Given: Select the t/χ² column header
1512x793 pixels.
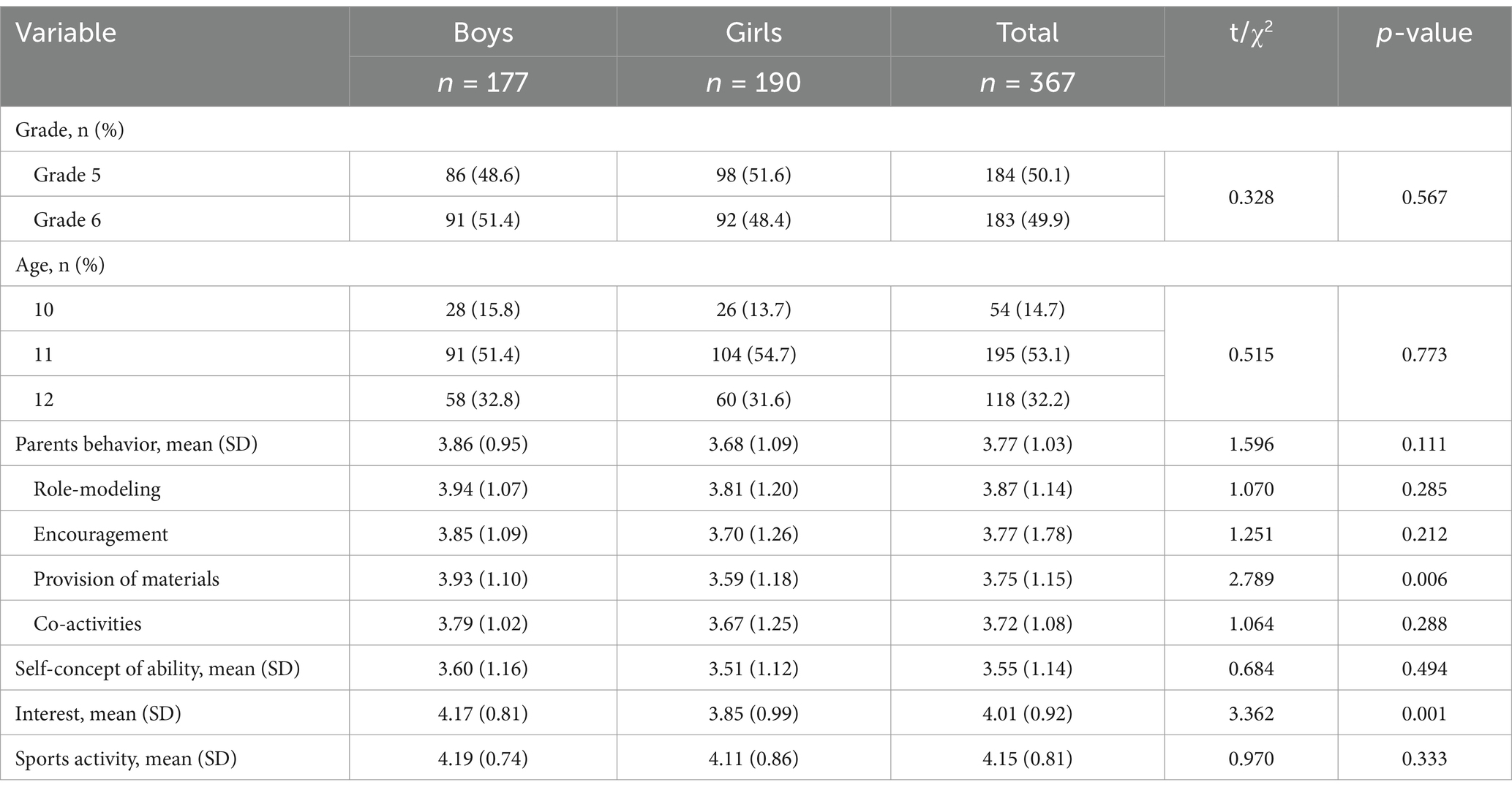Looking at the screenshot, I should pos(1251,34).
